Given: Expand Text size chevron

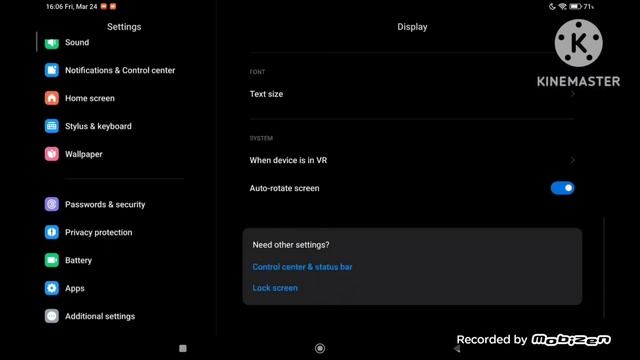Looking at the screenshot, I should [x=573, y=94].
